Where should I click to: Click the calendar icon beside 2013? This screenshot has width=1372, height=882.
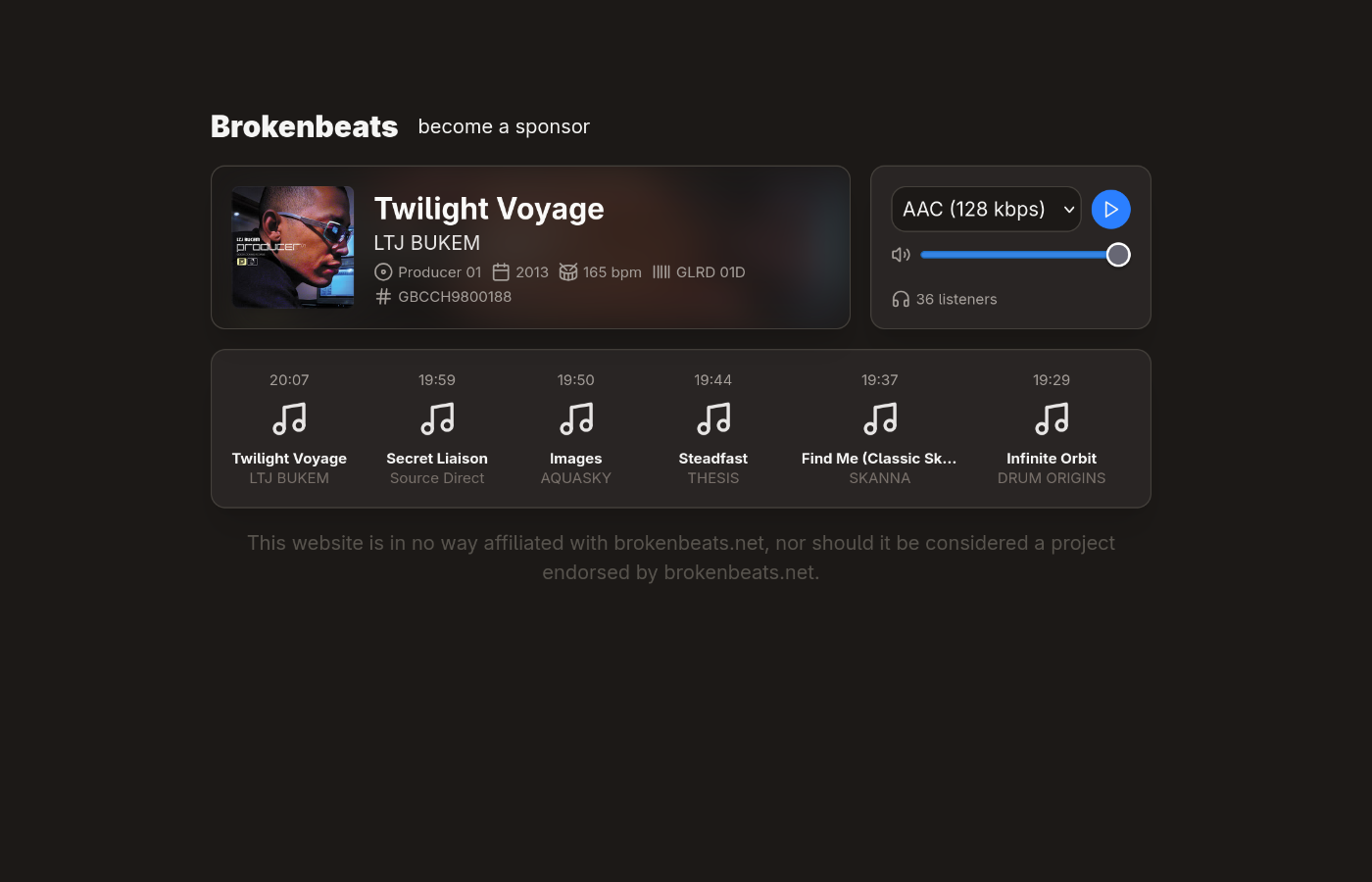coord(501,272)
